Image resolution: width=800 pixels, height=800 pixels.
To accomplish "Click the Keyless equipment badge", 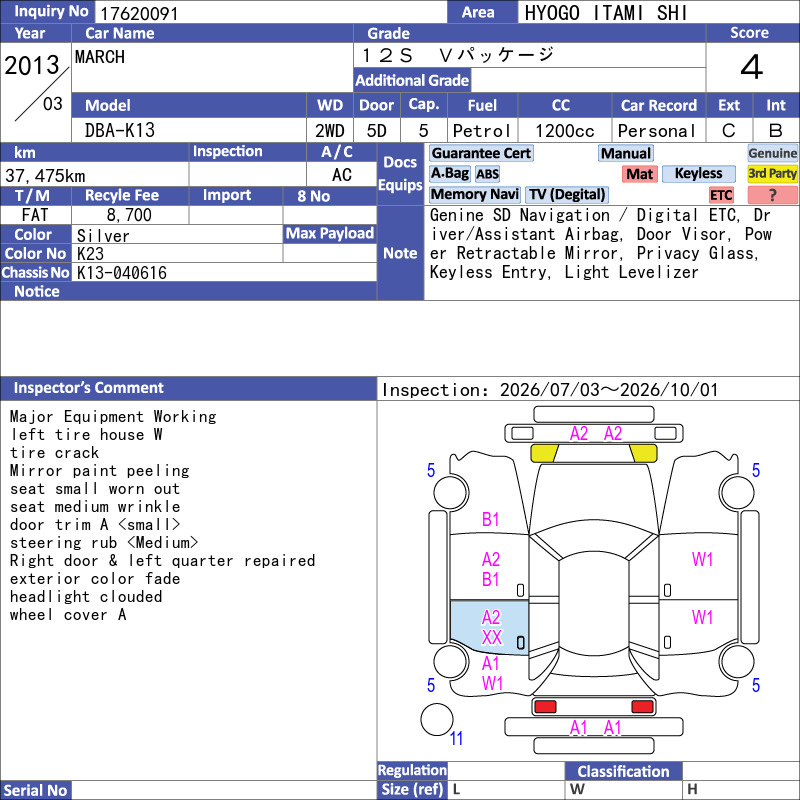I will pos(698,174).
